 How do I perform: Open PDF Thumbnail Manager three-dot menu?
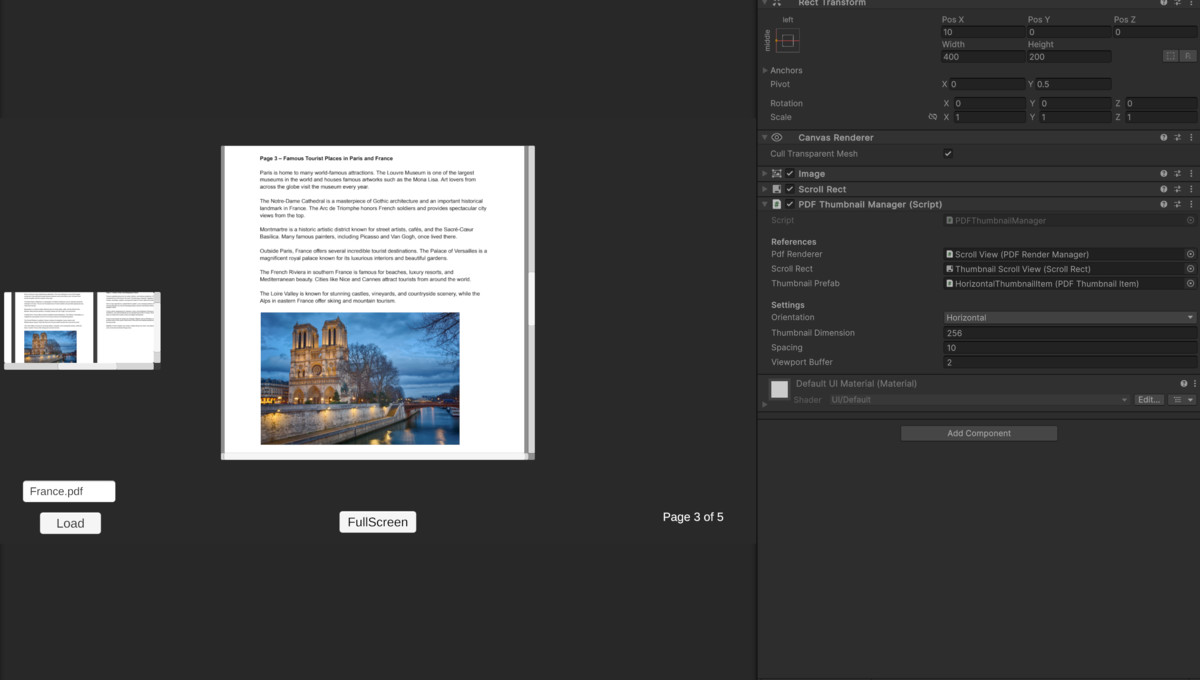tap(1191, 204)
